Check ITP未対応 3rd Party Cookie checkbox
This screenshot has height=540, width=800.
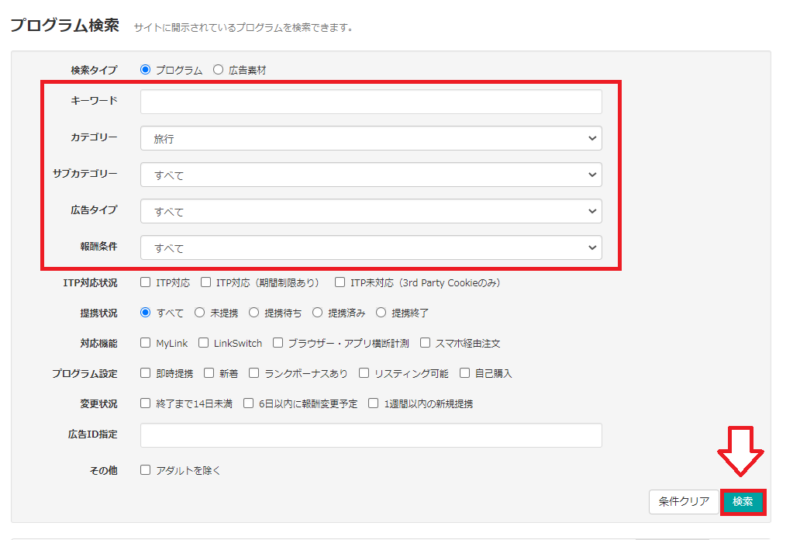click(x=340, y=282)
